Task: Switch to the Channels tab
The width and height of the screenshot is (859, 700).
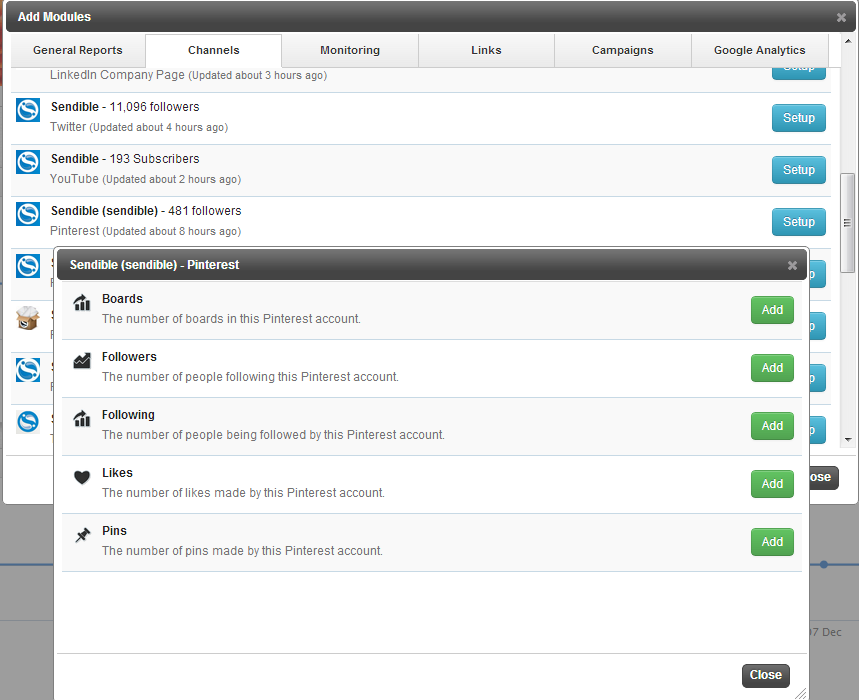Action: pos(214,50)
